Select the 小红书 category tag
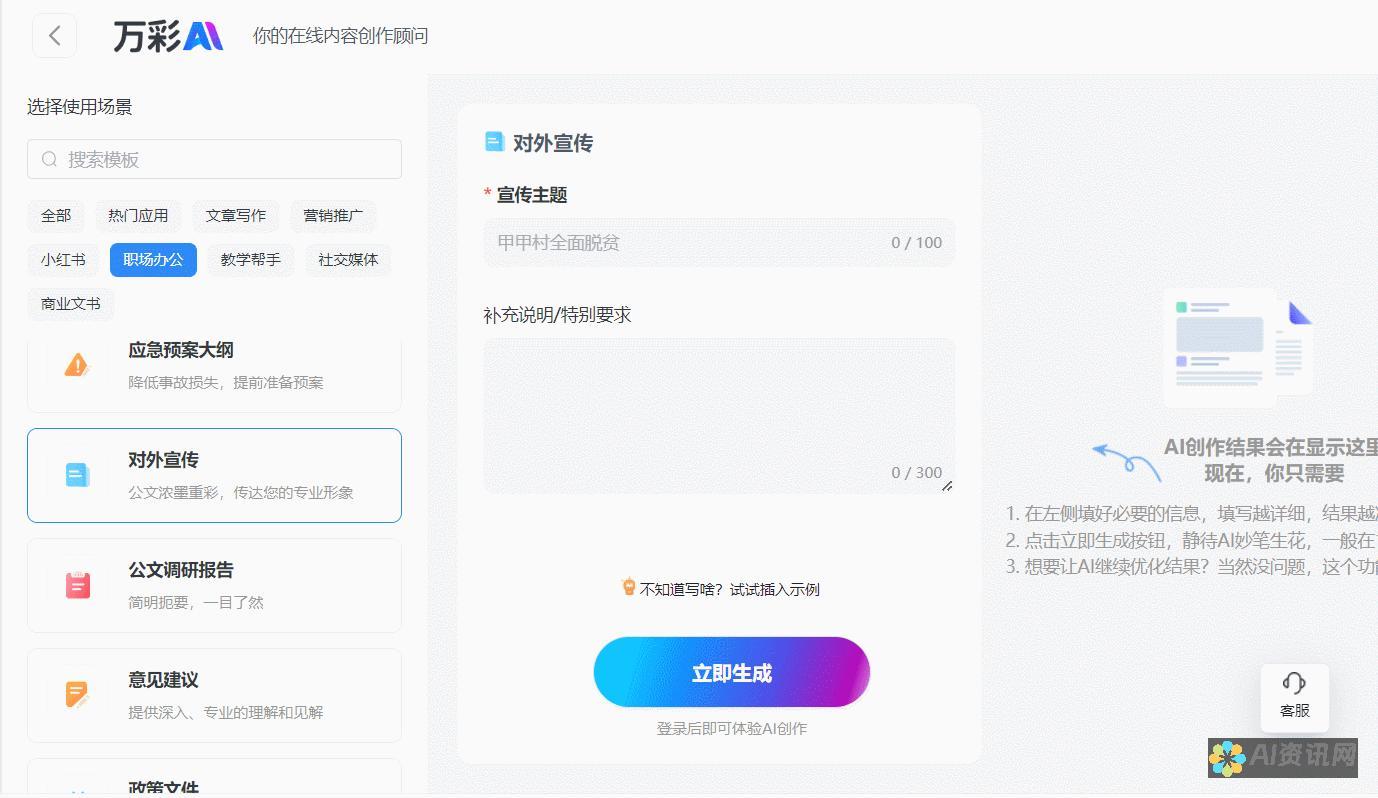The image size is (1378, 798). pyautogui.click(x=63, y=259)
